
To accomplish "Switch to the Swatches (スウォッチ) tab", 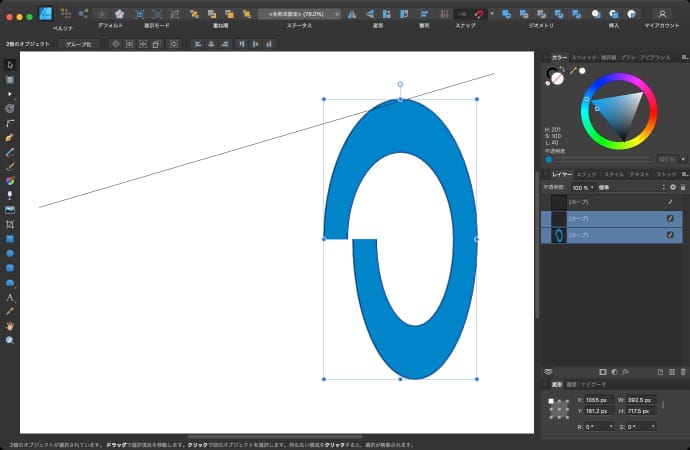I will (585, 58).
